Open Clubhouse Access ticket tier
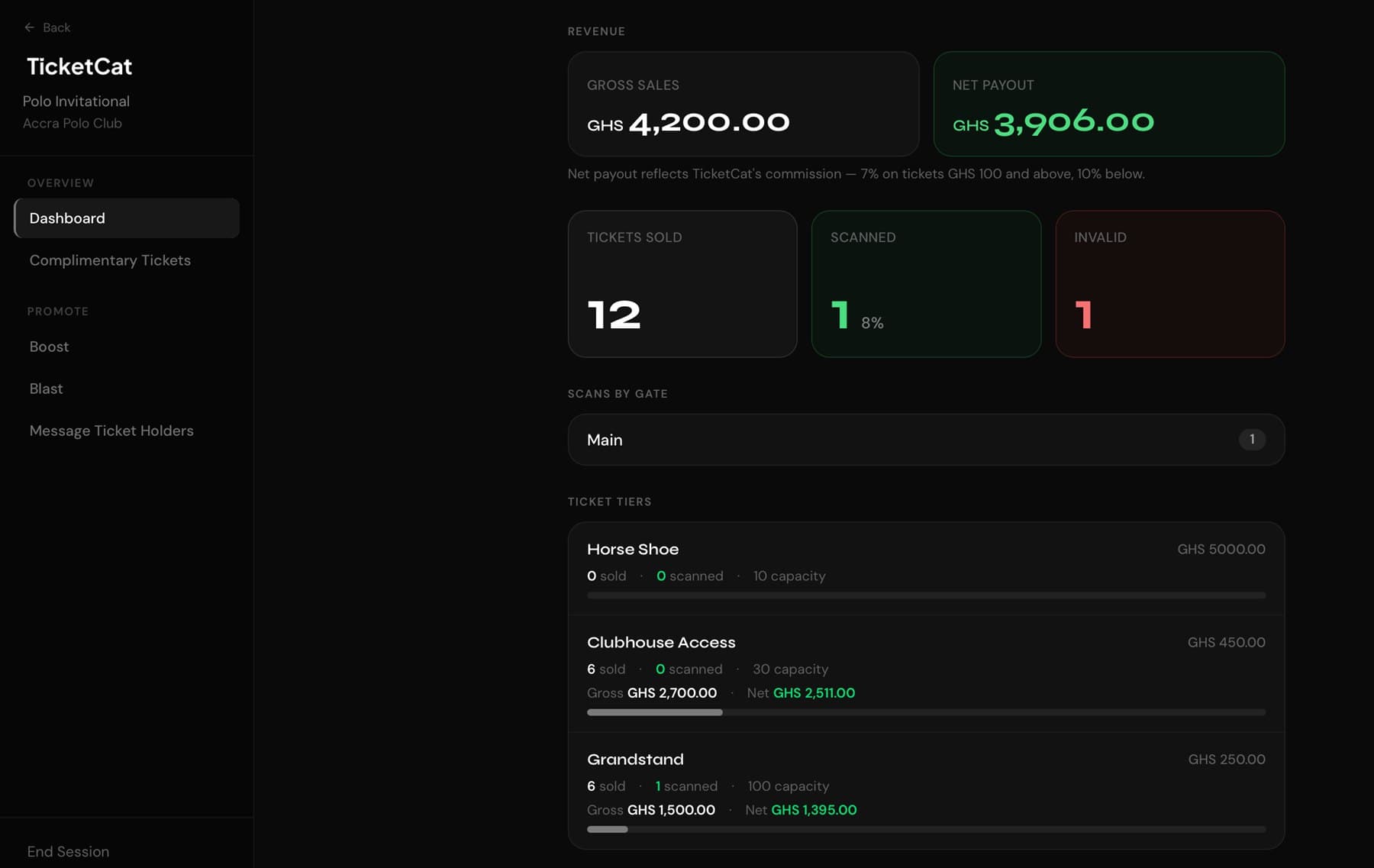The image size is (1374, 868). tap(926, 674)
